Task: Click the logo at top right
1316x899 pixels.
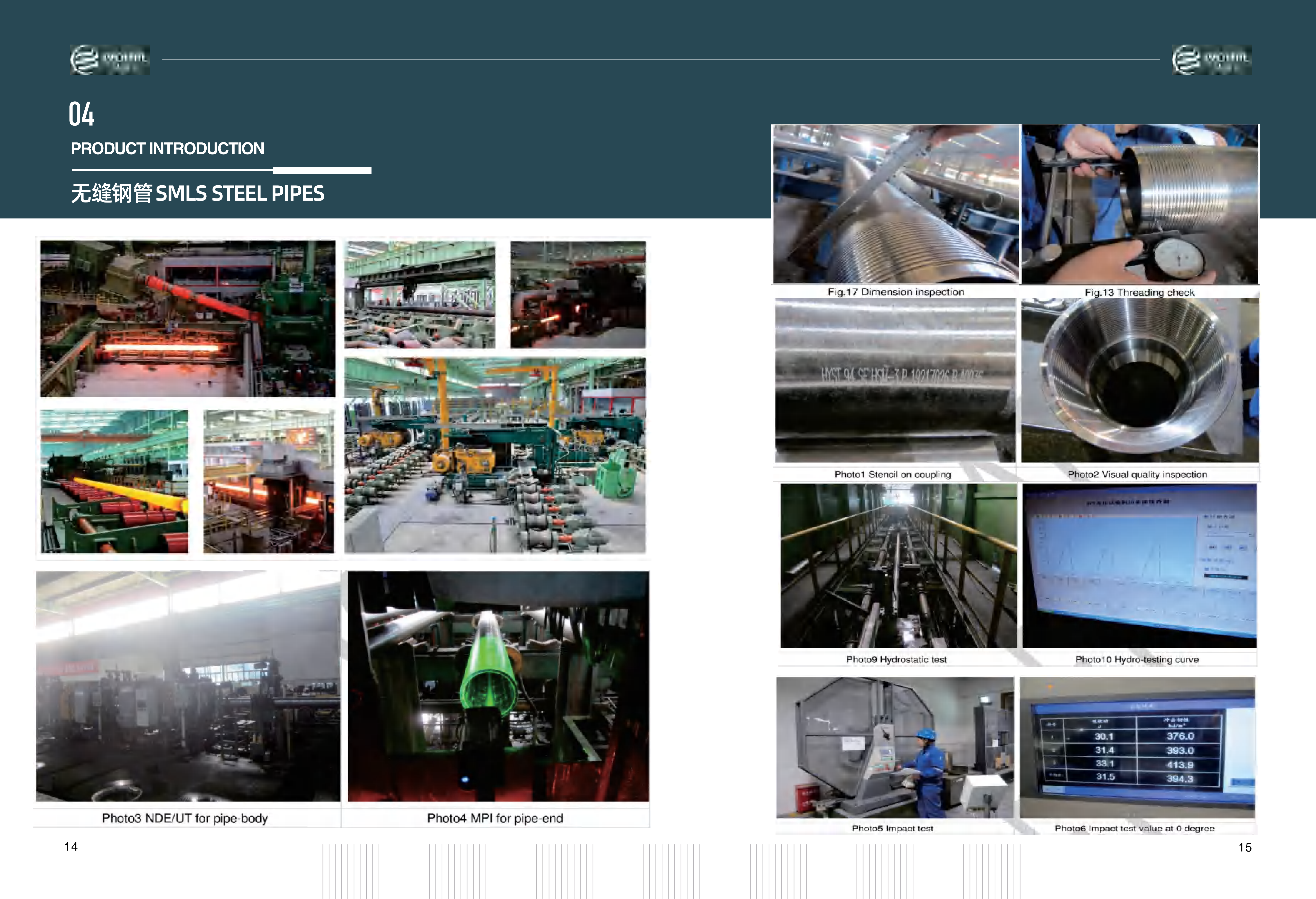Action: 1212,60
